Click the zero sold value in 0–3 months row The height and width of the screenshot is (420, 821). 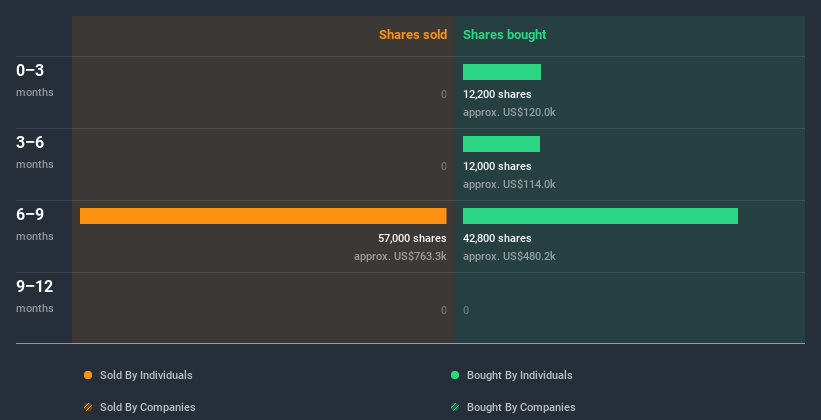443,94
